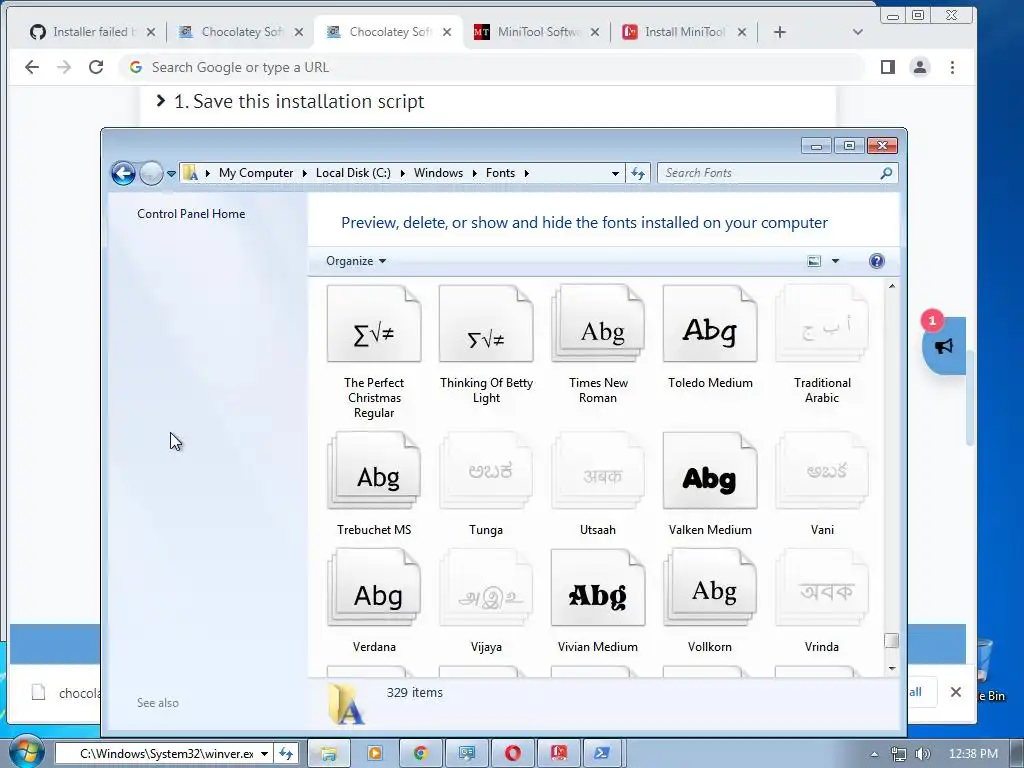Open the Organize menu
1024x768 pixels.
click(x=356, y=261)
